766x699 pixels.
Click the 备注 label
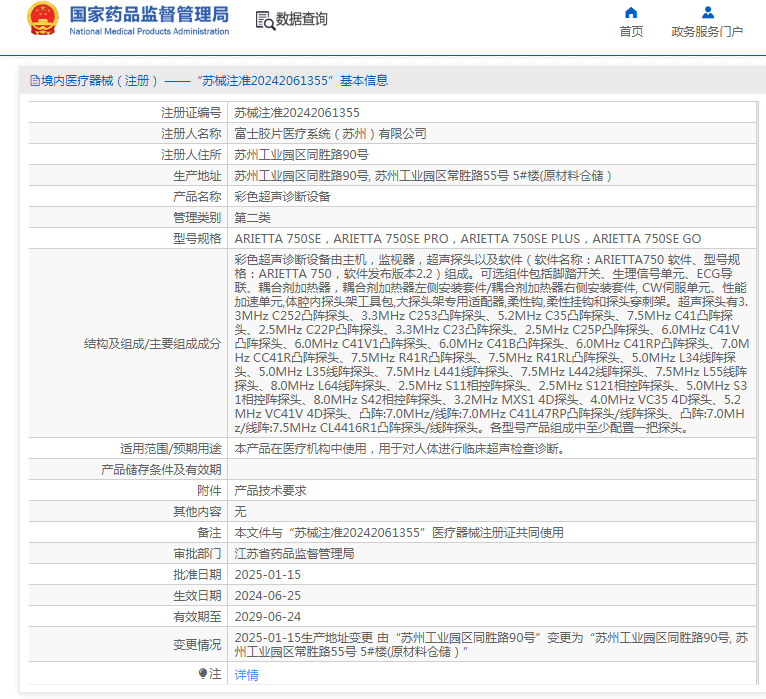click(x=209, y=533)
